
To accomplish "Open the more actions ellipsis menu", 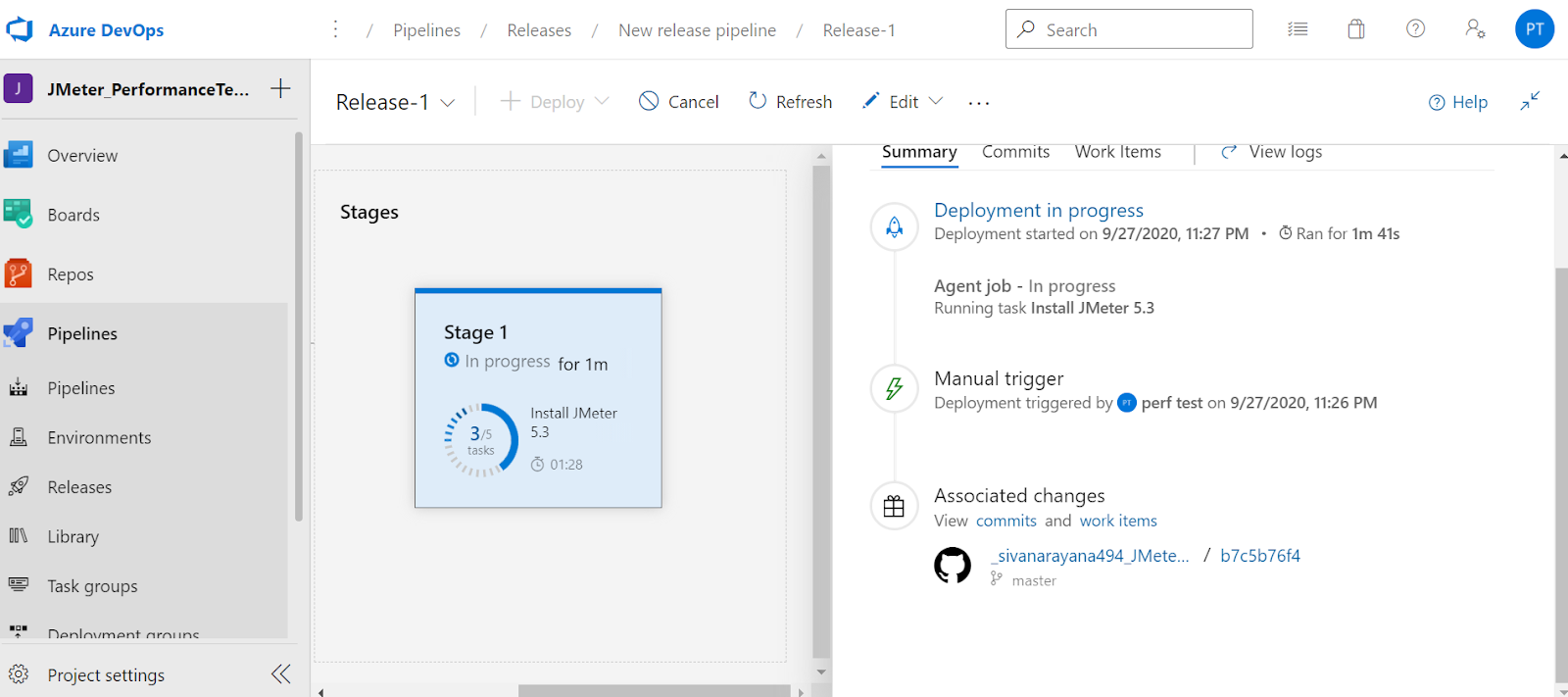I will [x=979, y=102].
